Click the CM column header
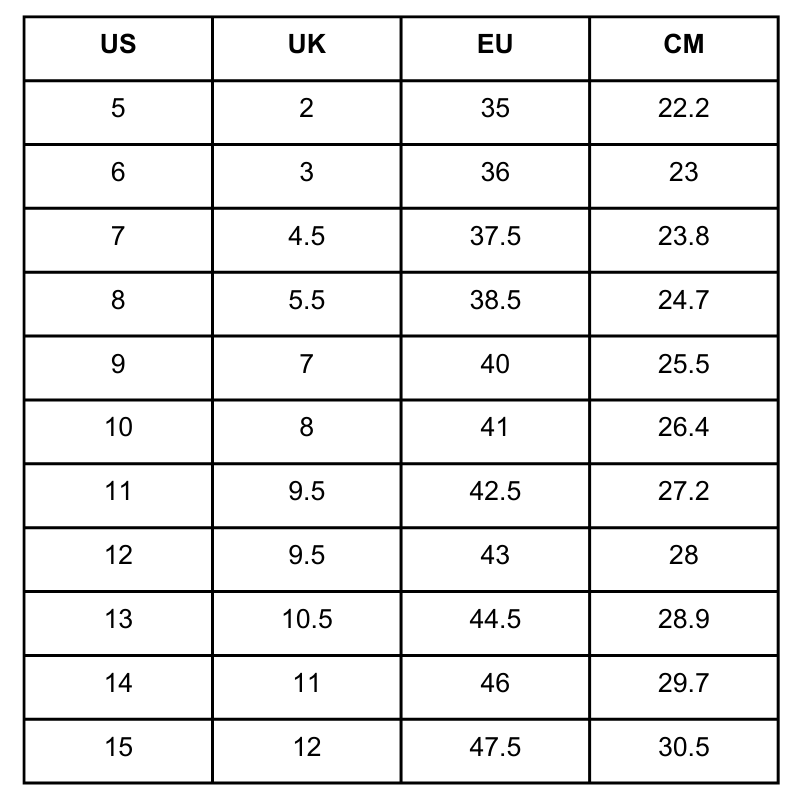The width and height of the screenshot is (800, 800). coord(684,48)
